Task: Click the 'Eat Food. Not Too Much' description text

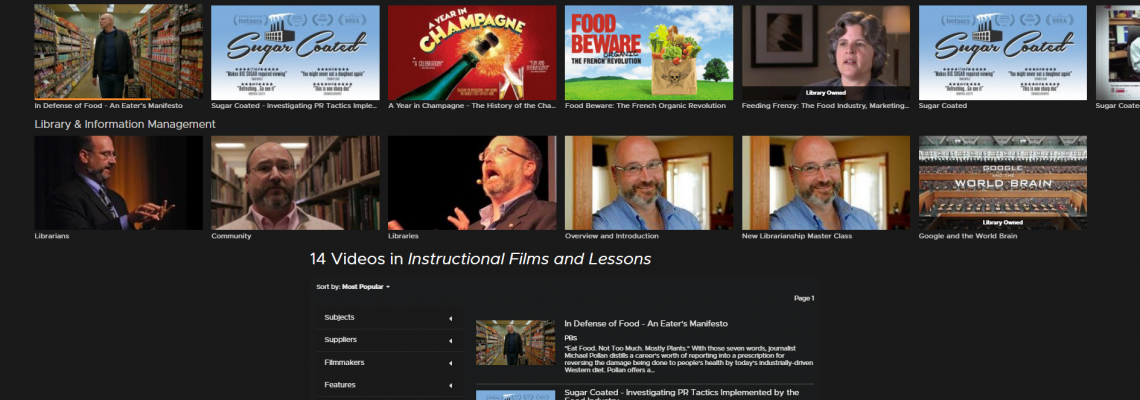Action: (x=689, y=359)
